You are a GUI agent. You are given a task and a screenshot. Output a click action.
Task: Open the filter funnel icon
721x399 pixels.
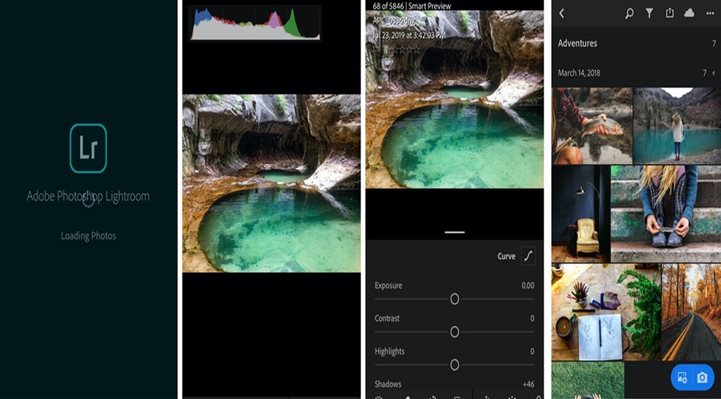click(x=649, y=13)
